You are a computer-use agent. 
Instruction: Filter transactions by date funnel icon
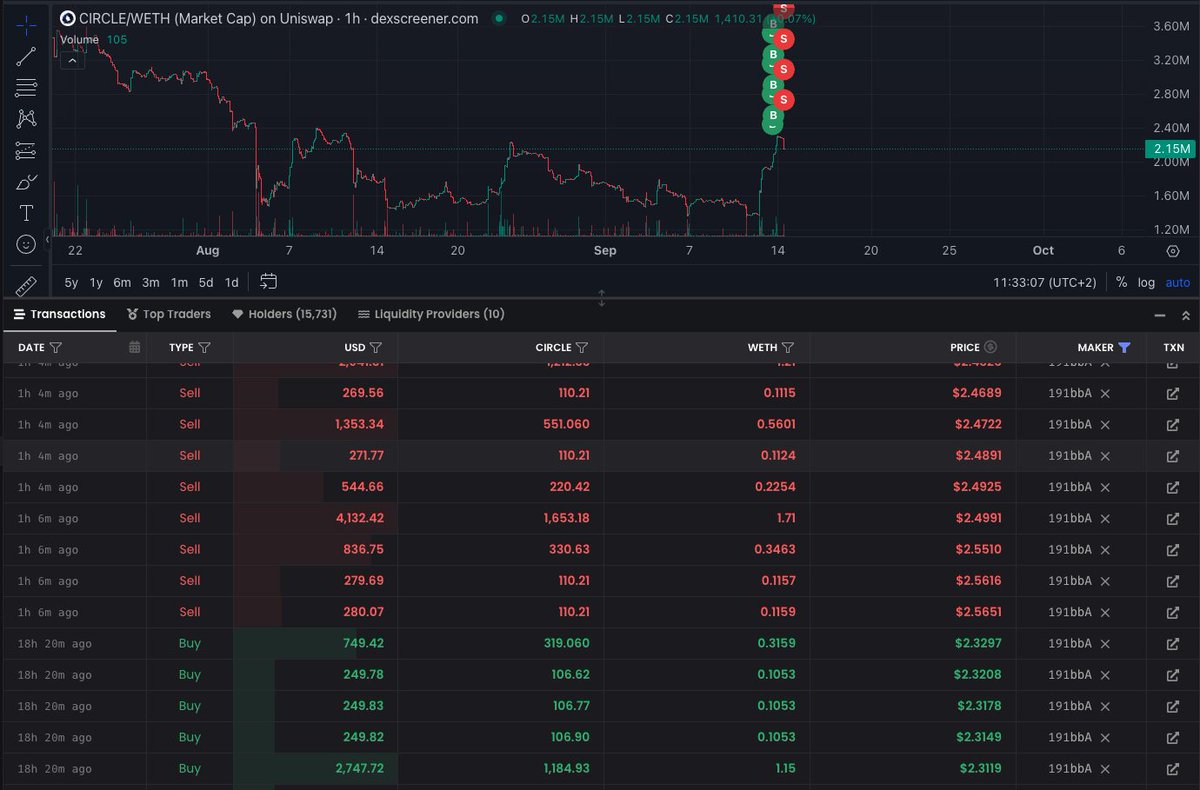point(56,348)
